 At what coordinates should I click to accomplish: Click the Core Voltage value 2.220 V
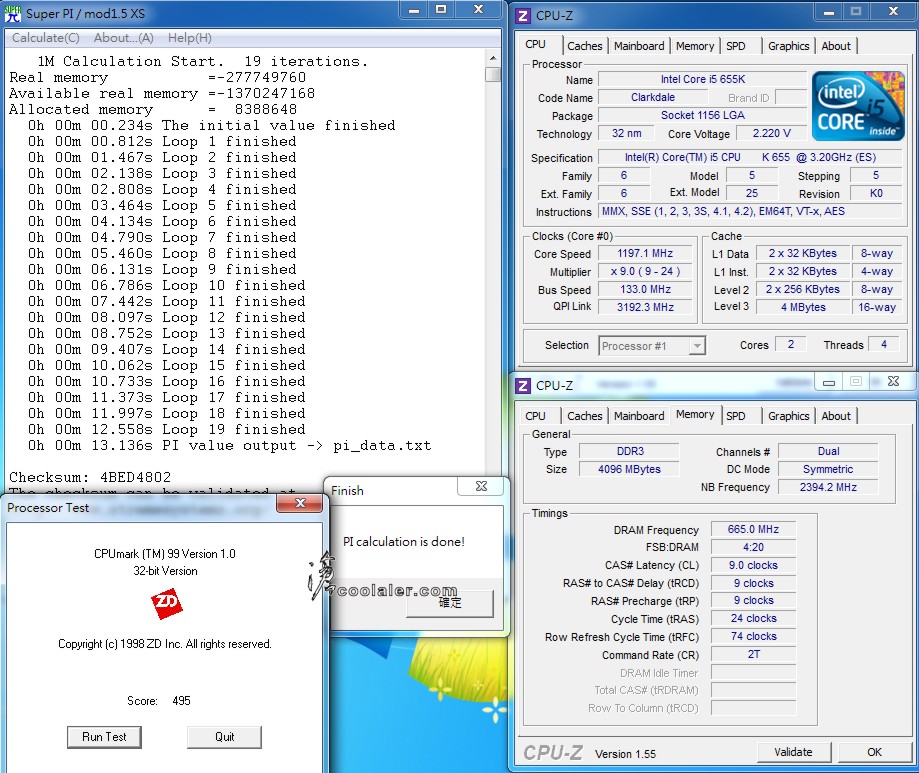pyautogui.click(x=771, y=134)
